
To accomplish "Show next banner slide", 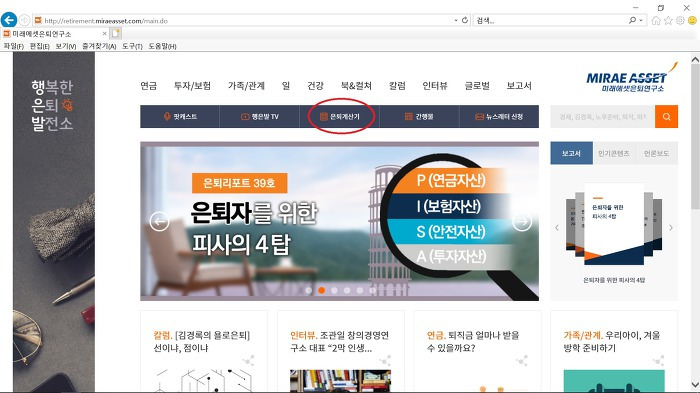I will [522, 222].
